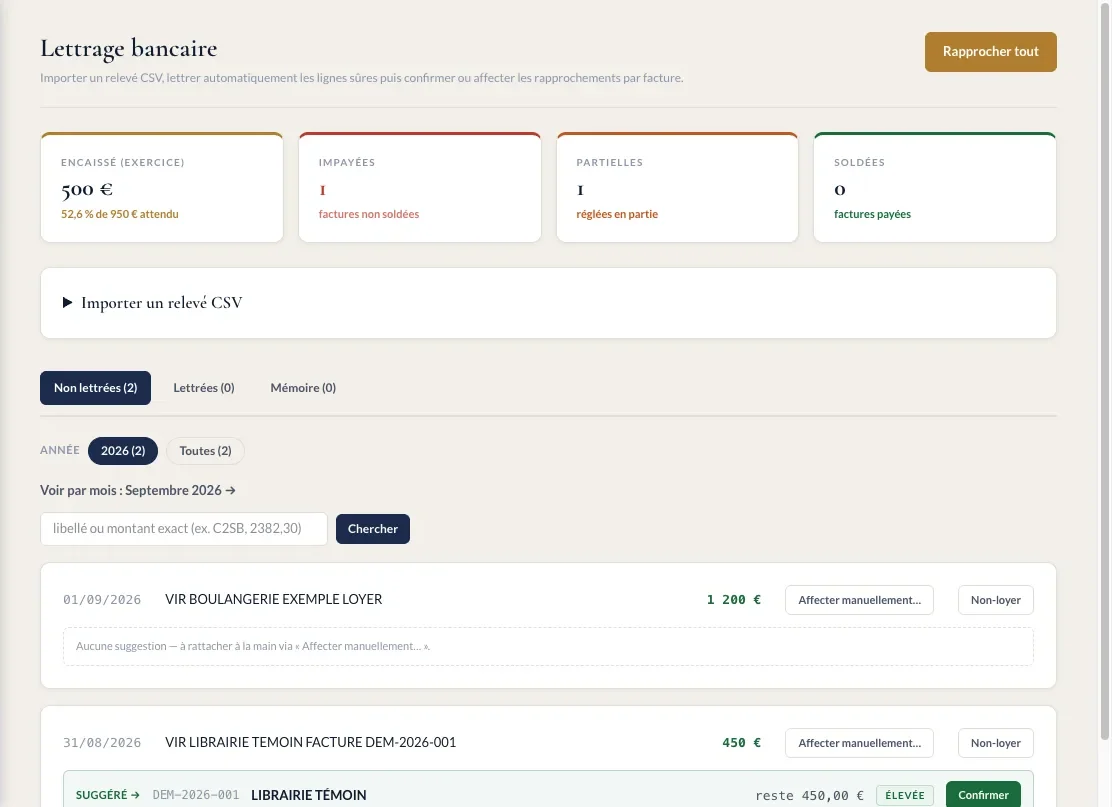Open the Voir par mois Septembre 2026 link
This screenshot has height=807, width=1112.
click(138, 490)
